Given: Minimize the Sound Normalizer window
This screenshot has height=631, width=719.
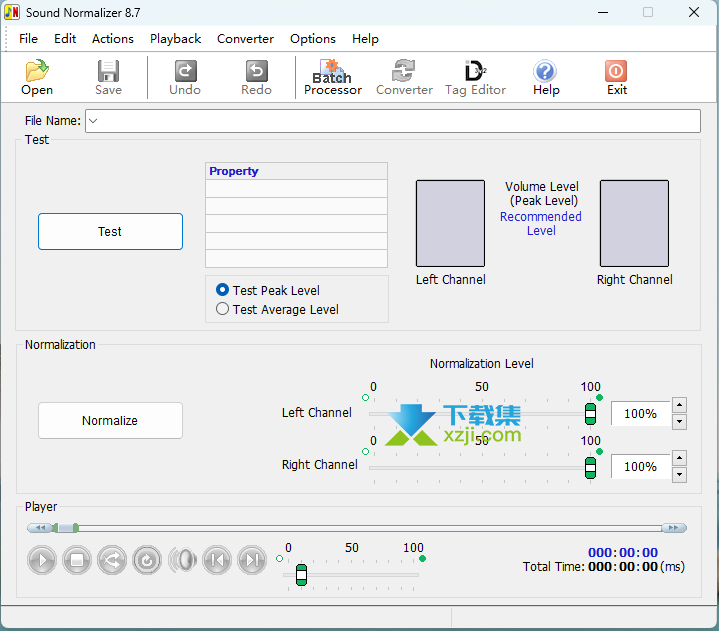Looking at the screenshot, I should point(603,12).
